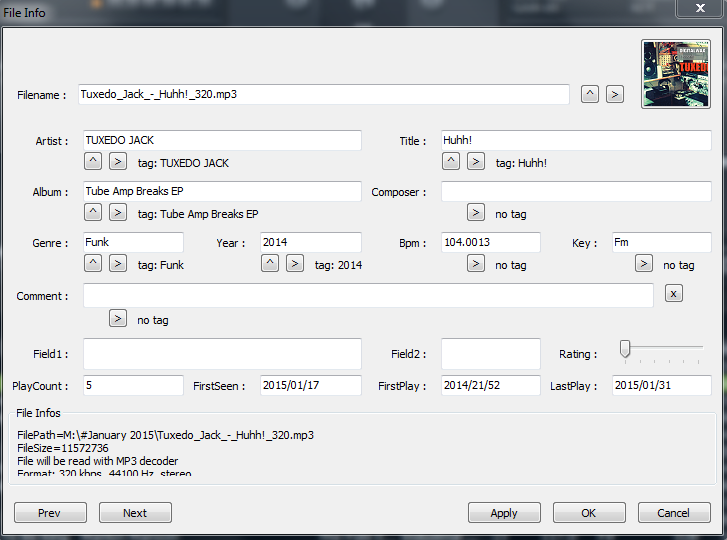Go to the next file with Next
The image size is (727, 540).
point(135,513)
